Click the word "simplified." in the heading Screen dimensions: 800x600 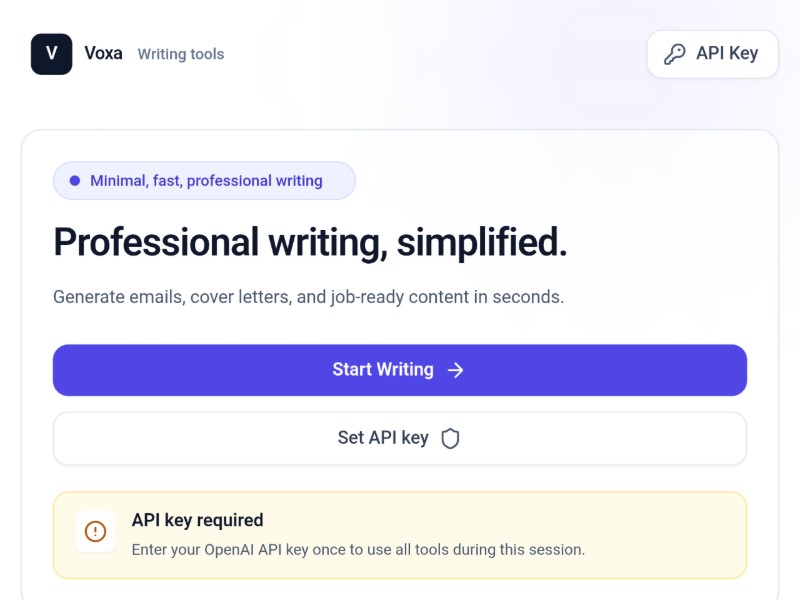(x=482, y=242)
